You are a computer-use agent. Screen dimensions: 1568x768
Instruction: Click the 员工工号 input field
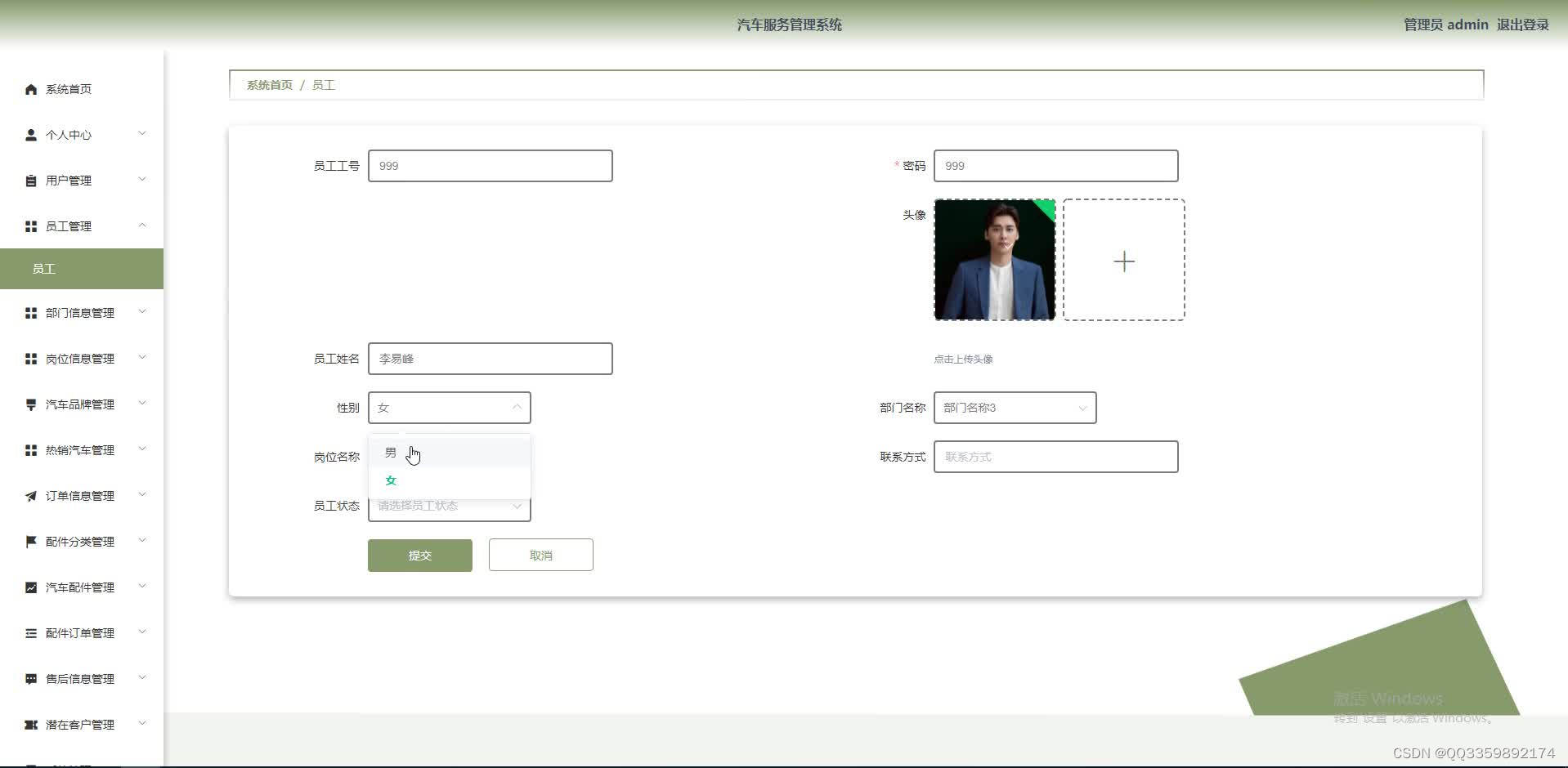491,166
